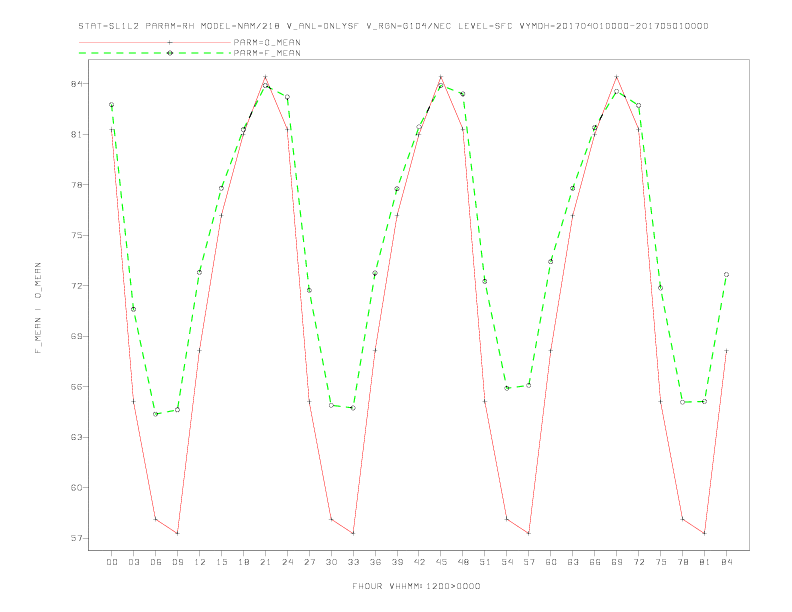Click the PARM=F_MEAN legend label
792x612 pixels.
(267, 53)
